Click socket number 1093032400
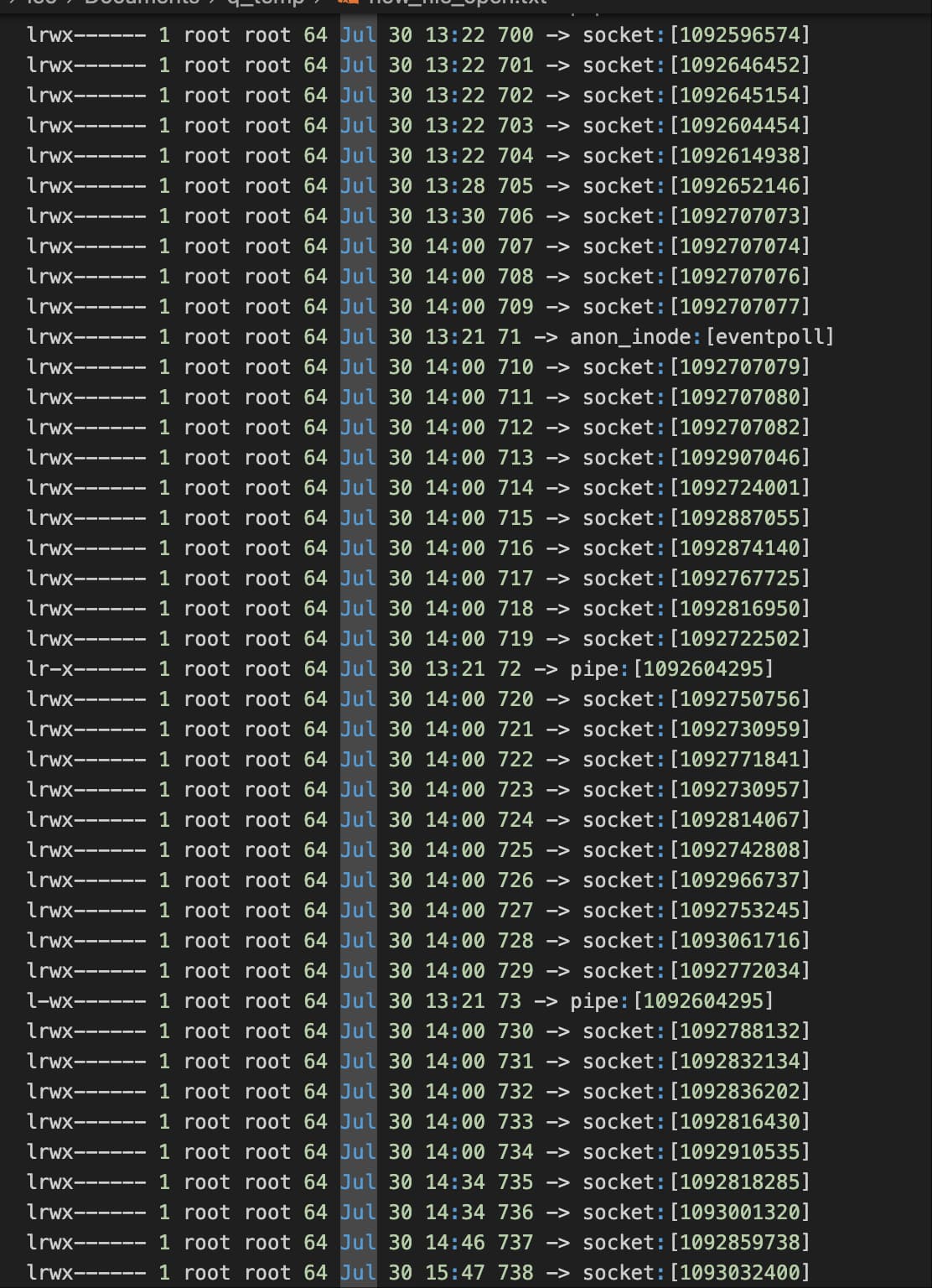The width and height of the screenshot is (932, 1288). click(739, 1273)
